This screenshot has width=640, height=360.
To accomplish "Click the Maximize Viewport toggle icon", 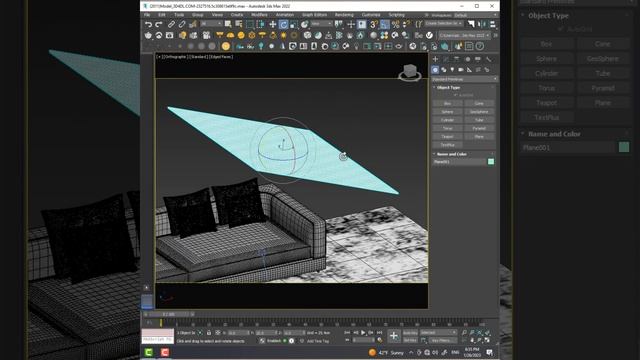I will pos(487,340).
